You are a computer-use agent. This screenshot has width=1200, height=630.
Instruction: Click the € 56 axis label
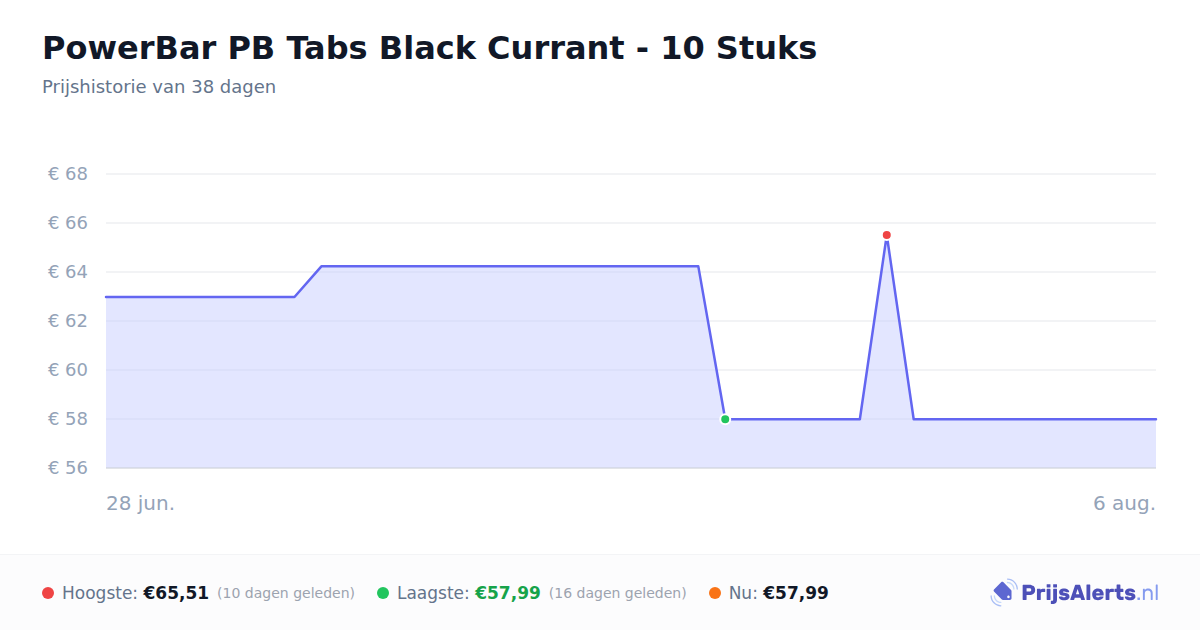coord(68,468)
